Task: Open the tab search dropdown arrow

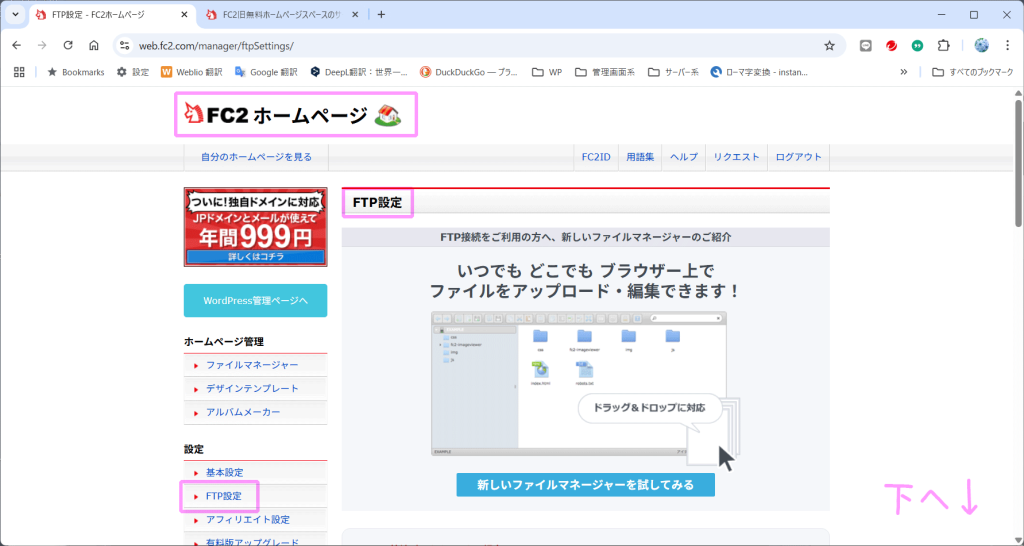Action: pyautogui.click(x=16, y=14)
